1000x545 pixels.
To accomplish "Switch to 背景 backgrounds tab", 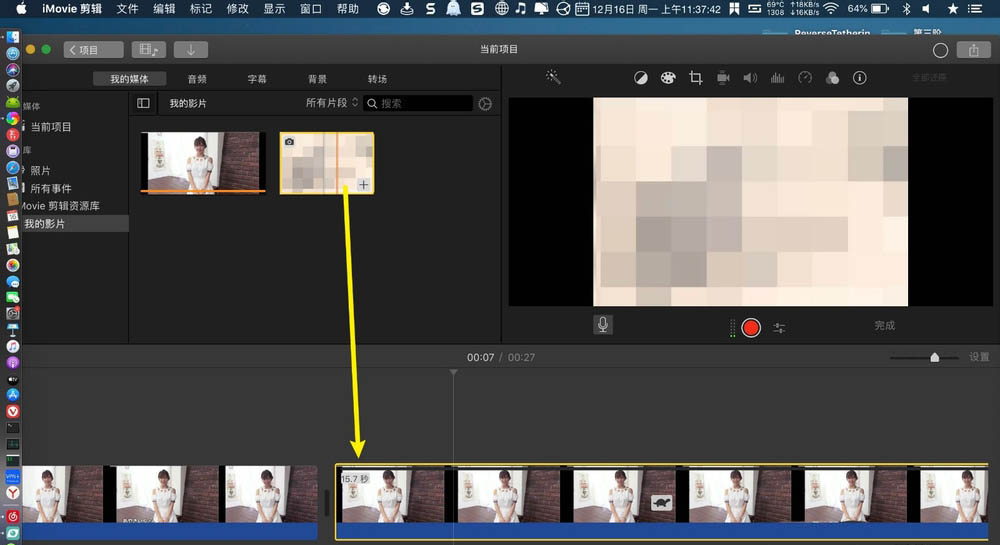I will point(317,79).
